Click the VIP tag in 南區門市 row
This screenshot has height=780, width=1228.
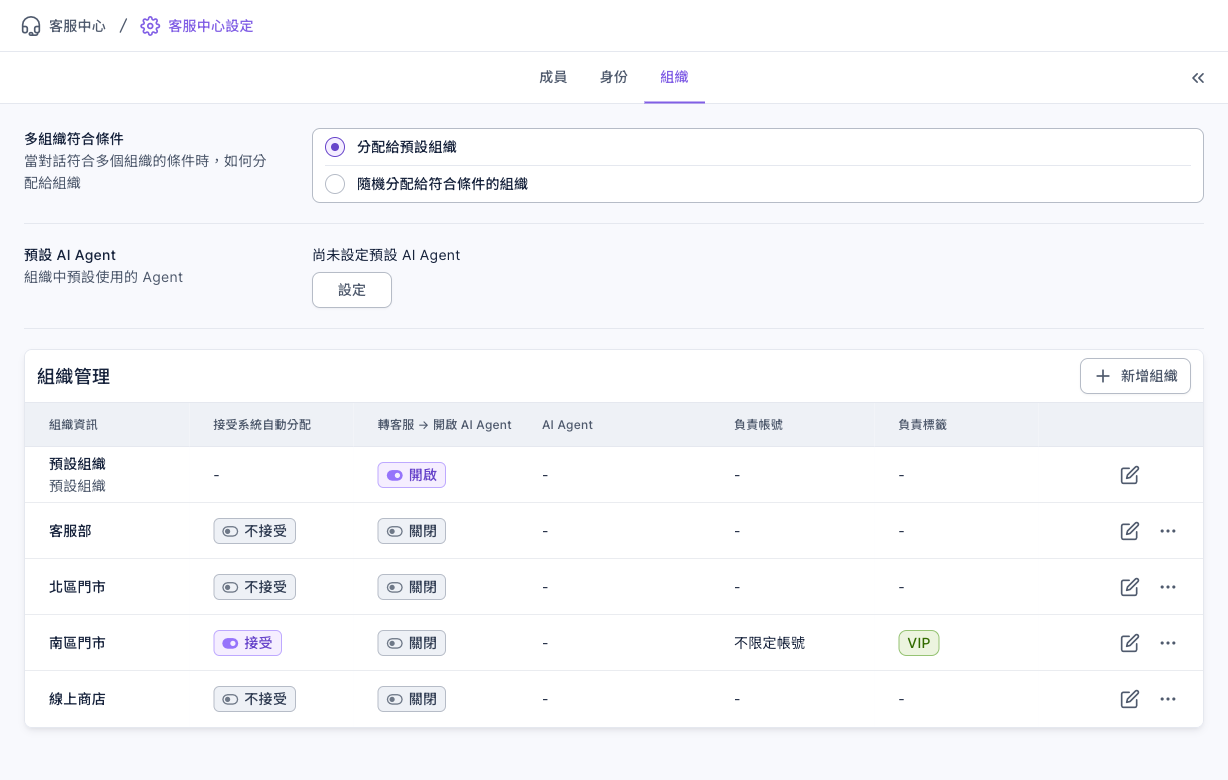919,643
